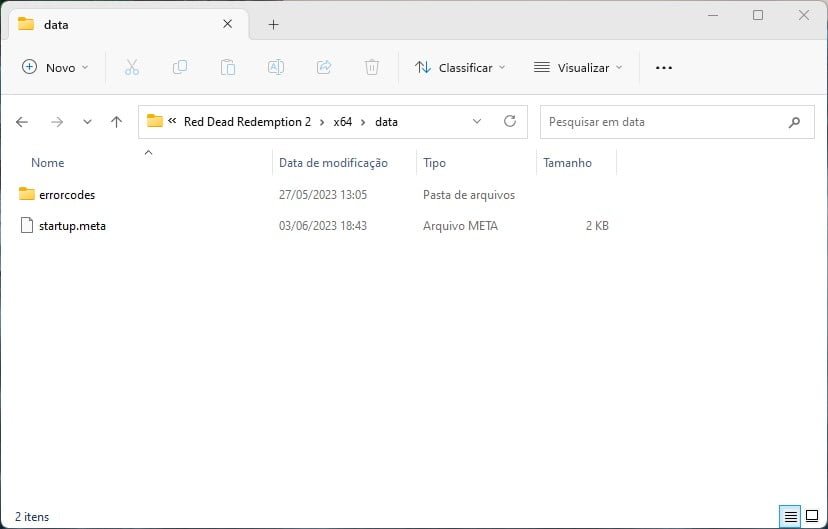
Task: Click date 03/06/2023 18:43
Action: point(323,226)
